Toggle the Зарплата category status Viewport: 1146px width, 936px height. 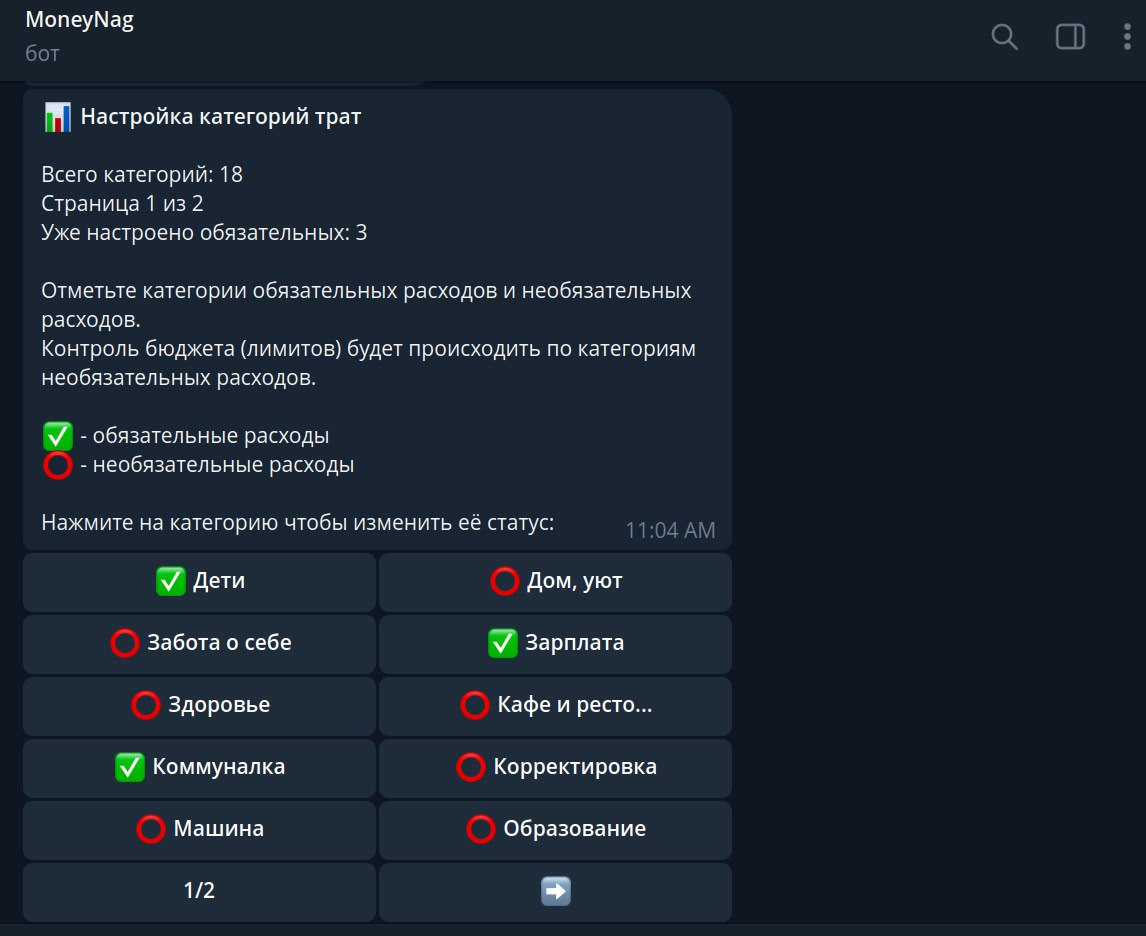point(555,643)
